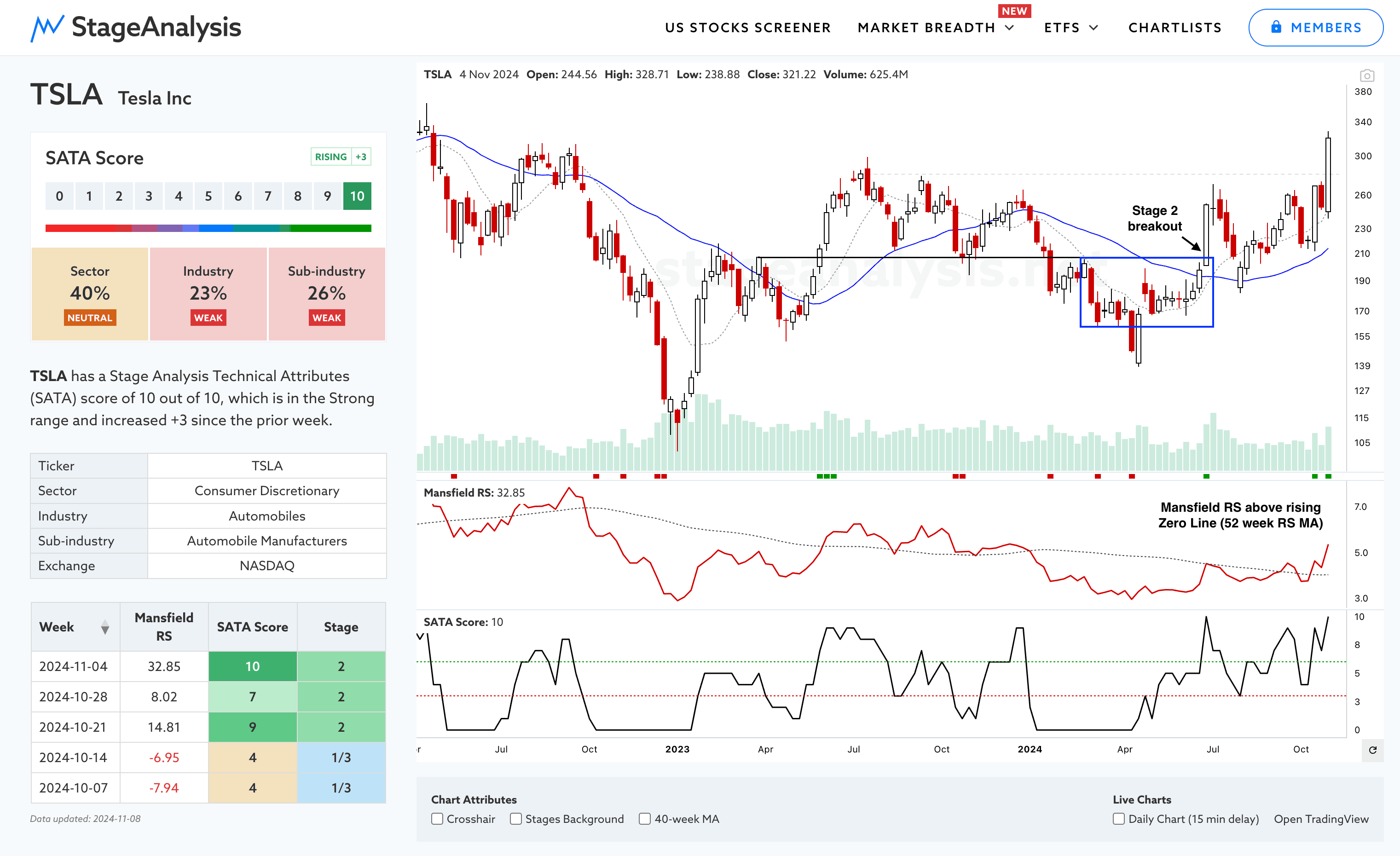Click the SATA Score 9 cell

(252, 727)
